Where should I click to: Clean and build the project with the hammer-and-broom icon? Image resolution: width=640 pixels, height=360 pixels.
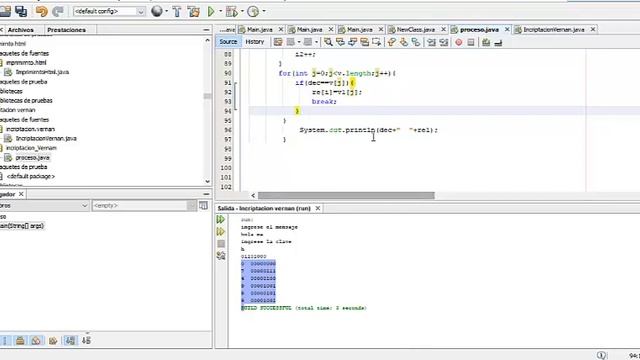tap(194, 11)
